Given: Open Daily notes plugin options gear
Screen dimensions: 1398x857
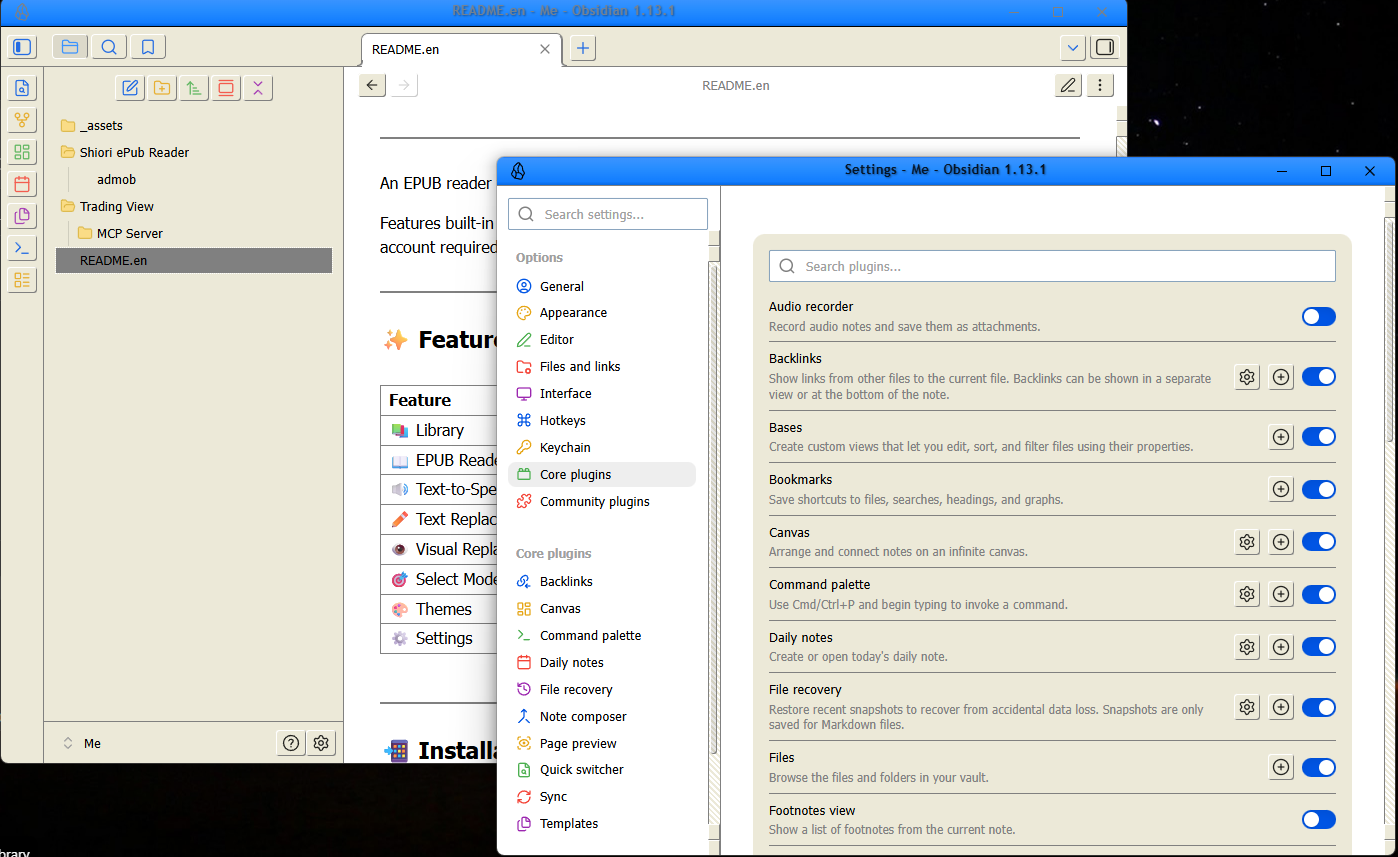Looking at the screenshot, I should pyautogui.click(x=1247, y=647).
